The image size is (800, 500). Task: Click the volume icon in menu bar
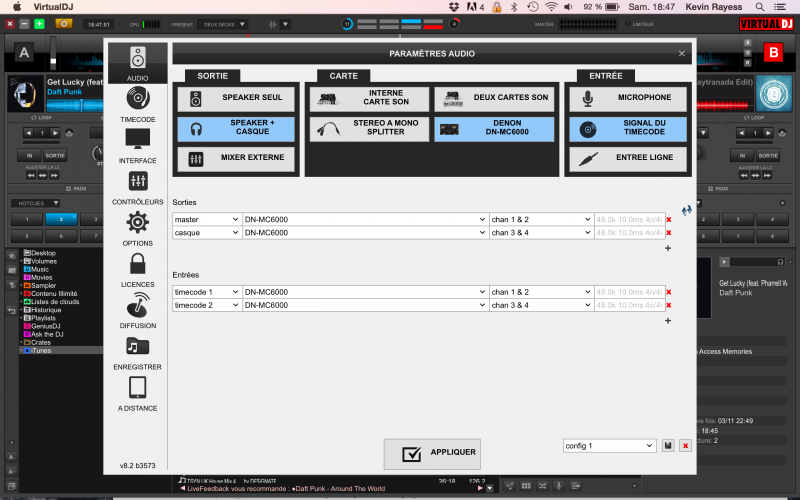click(568, 7)
